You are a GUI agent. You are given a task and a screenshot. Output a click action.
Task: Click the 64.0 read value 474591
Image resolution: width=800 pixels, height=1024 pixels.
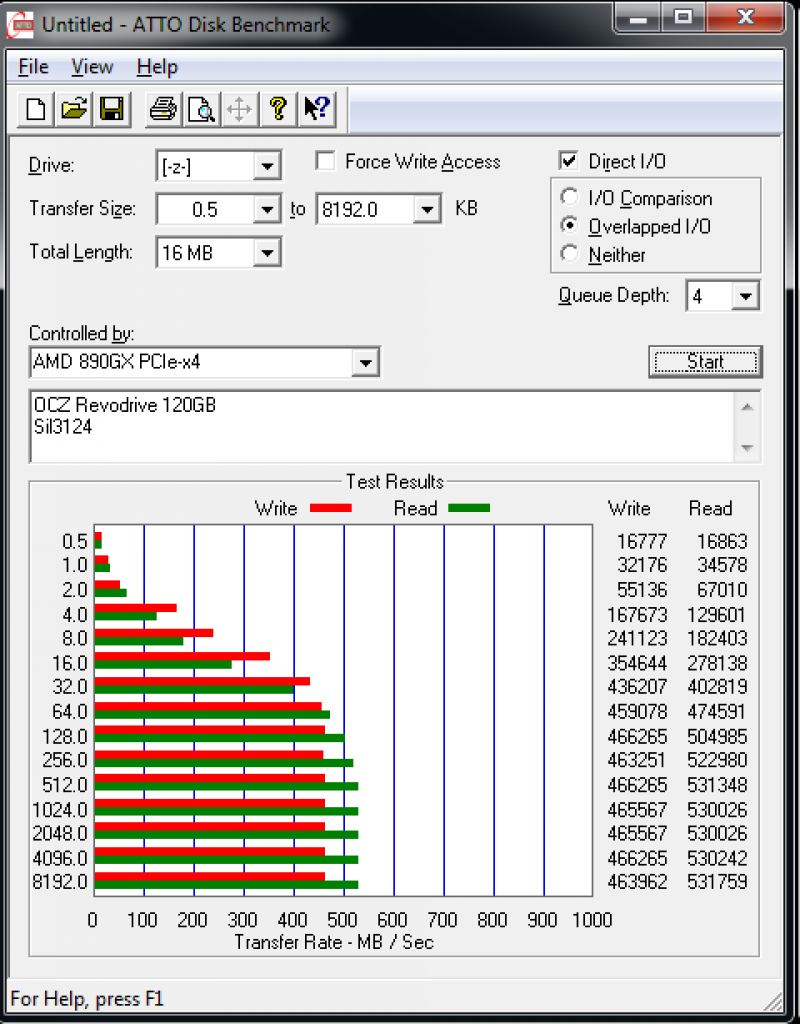(717, 712)
